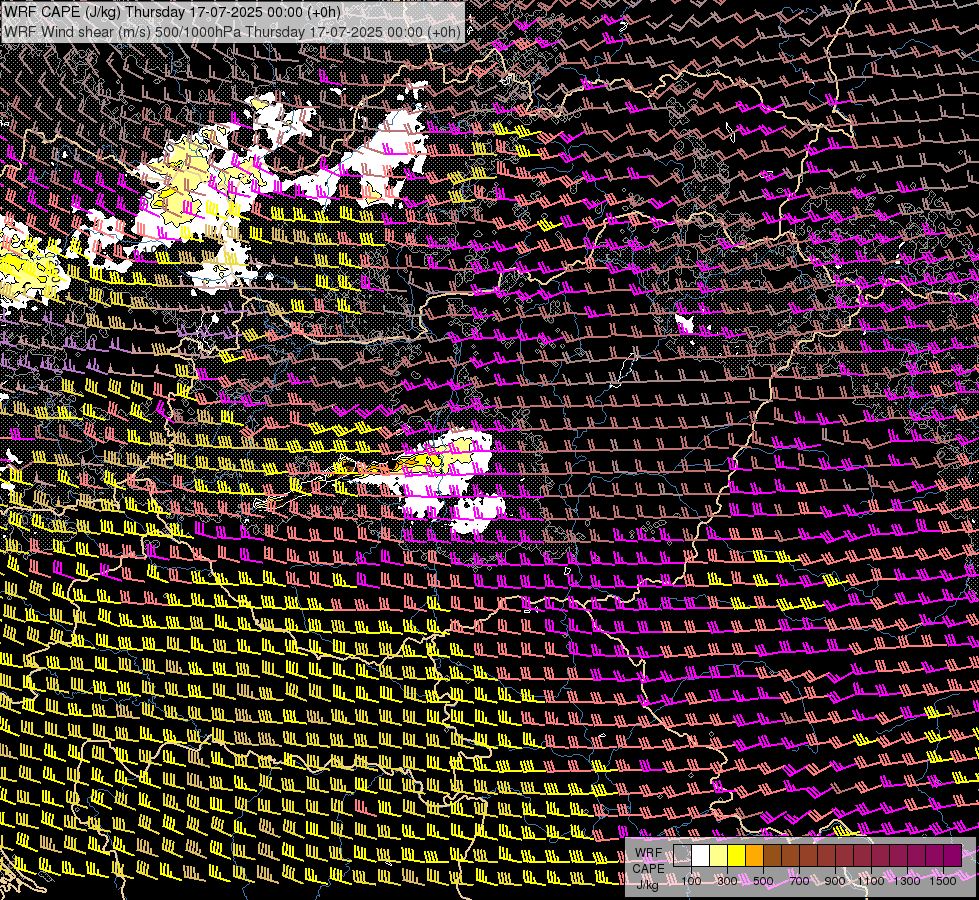Image resolution: width=979 pixels, height=900 pixels.
Task: Click the legend label 1500
Action: tap(943, 881)
